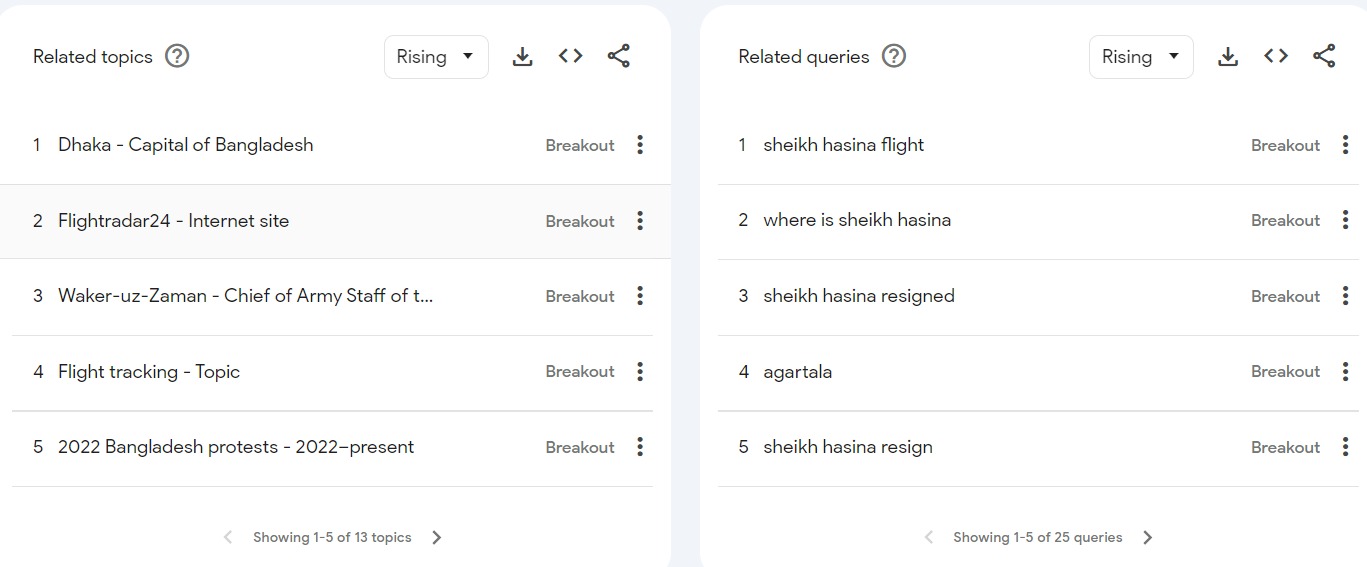Click embed icon in Related queries card
This screenshot has width=1367, height=567.
tap(1276, 57)
